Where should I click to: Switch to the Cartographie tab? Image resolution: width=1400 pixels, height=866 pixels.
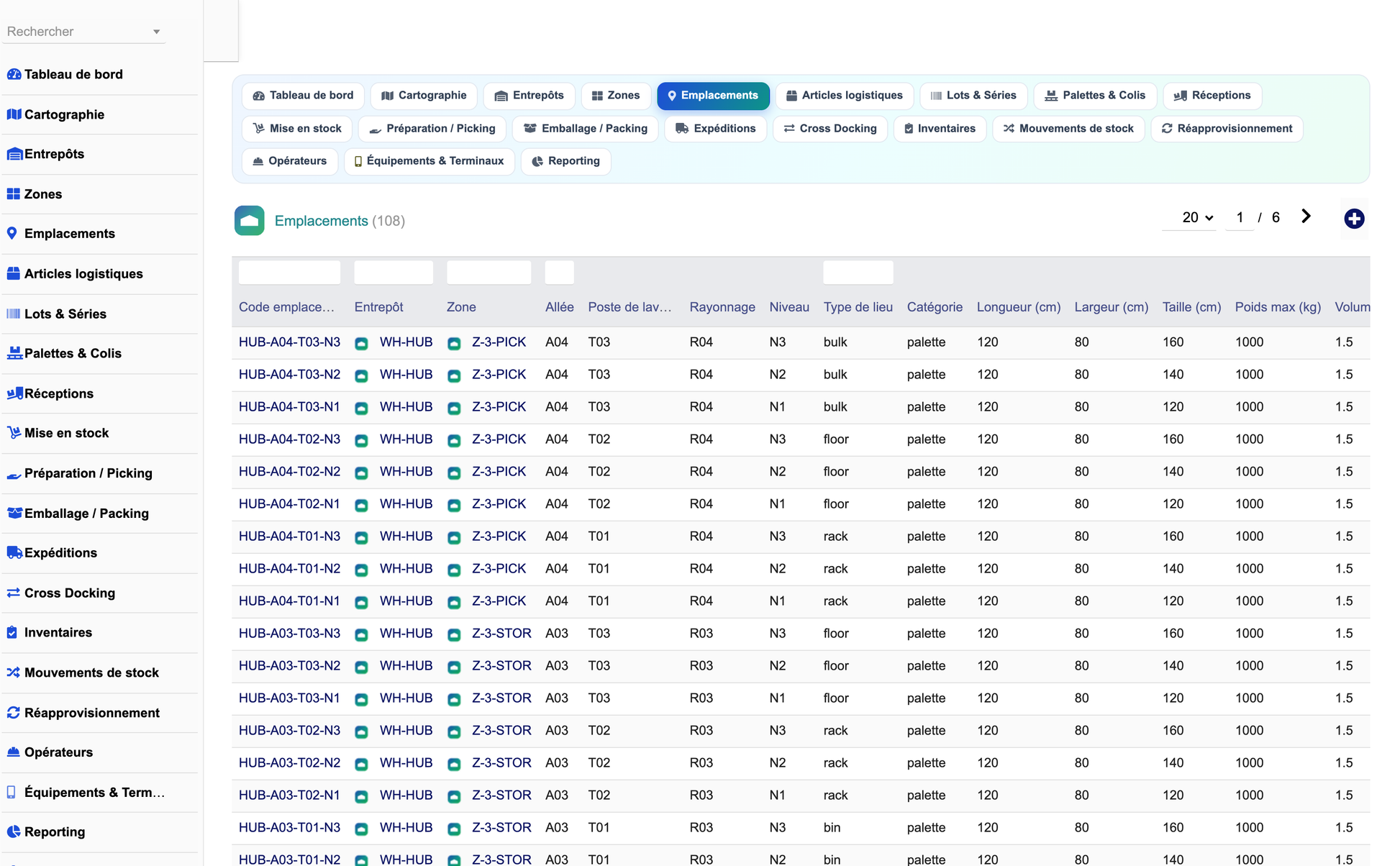point(424,96)
